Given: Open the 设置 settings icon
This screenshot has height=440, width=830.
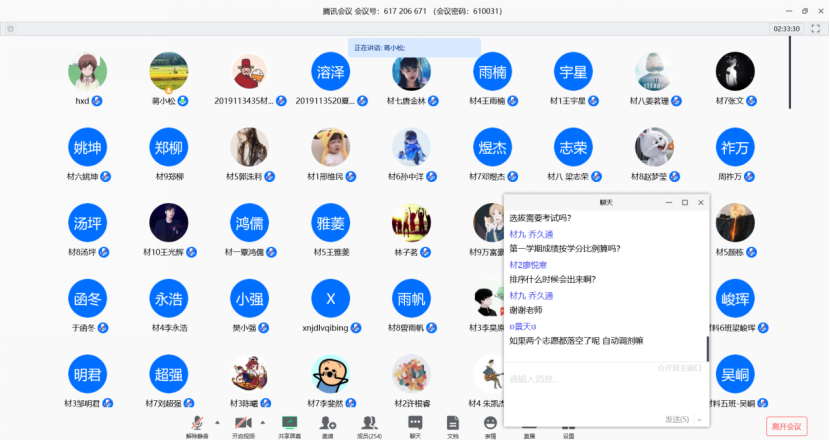Looking at the screenshot, I should tap(568, 423).
